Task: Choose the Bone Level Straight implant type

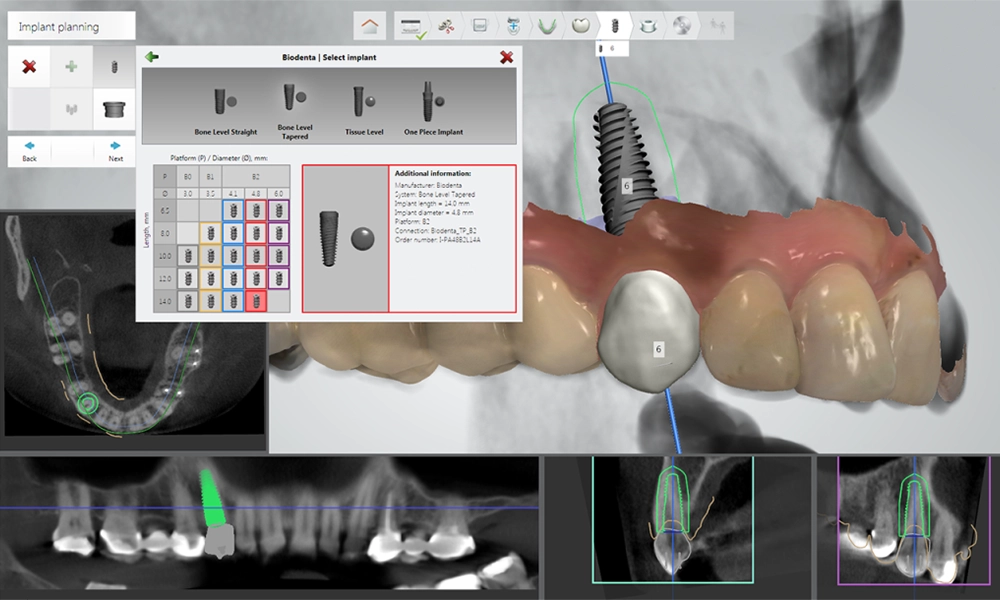Action: [223, 110]
